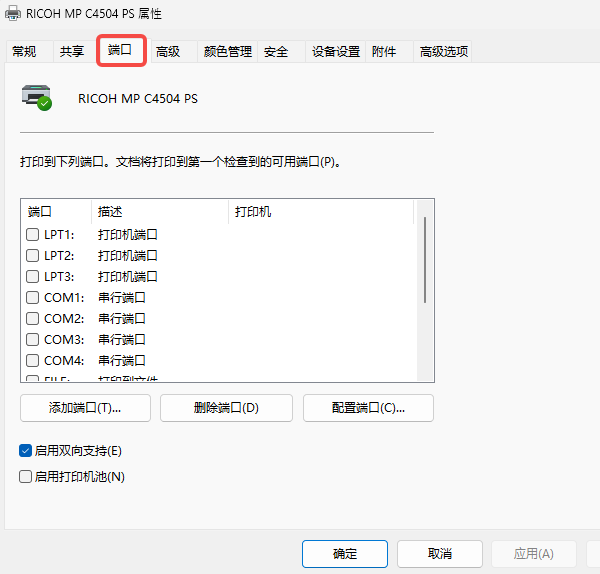The image size is (600, 574).
Task: Open the 设备设置 tab
Action: [x=336, y=51]
